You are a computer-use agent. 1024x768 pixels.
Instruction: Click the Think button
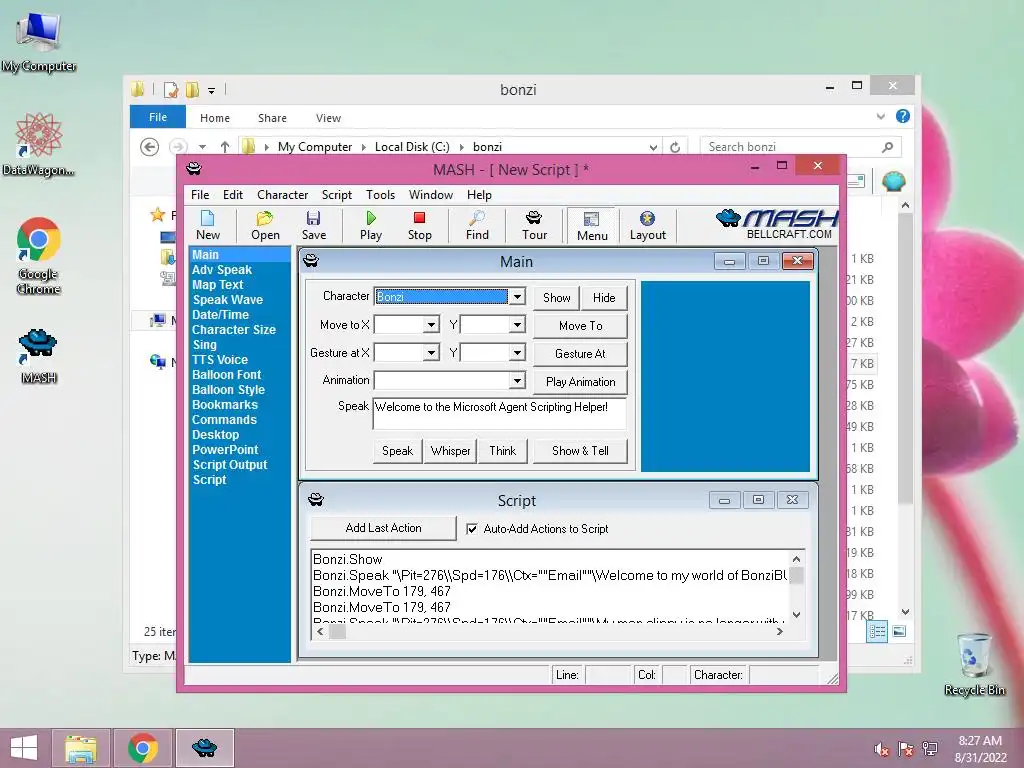click(x=502, y=451)
